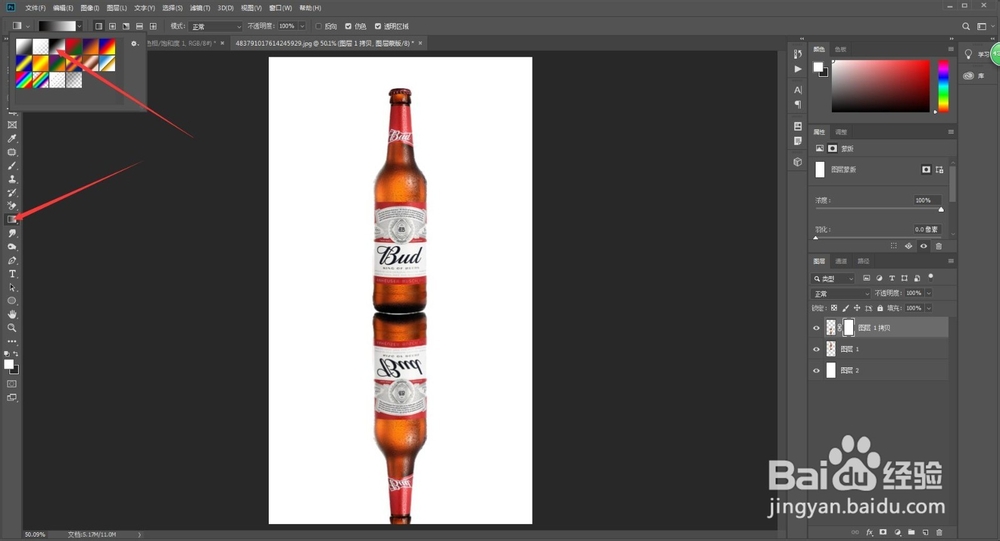1000x541 pixels.
Task: Delete layer with Layers panel trash icon
Action: pyautogui.click(x=939, y=532)
